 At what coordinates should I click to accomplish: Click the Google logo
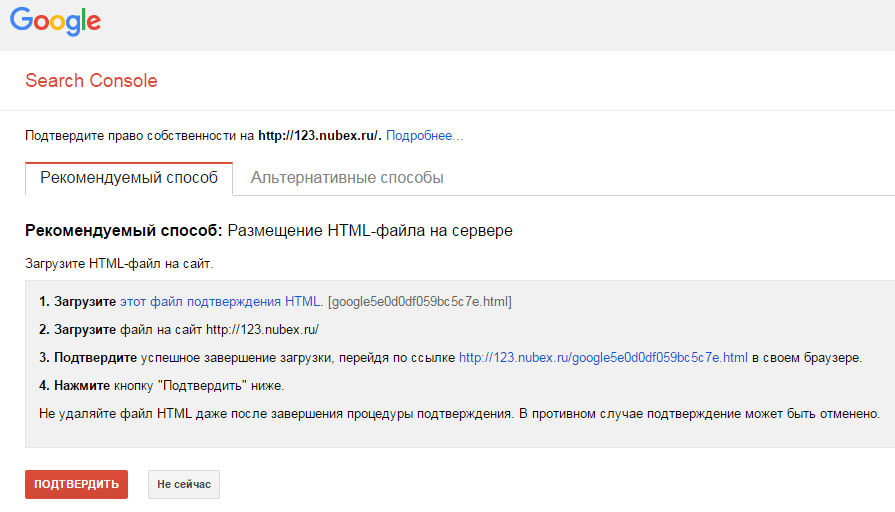[55, 21]
